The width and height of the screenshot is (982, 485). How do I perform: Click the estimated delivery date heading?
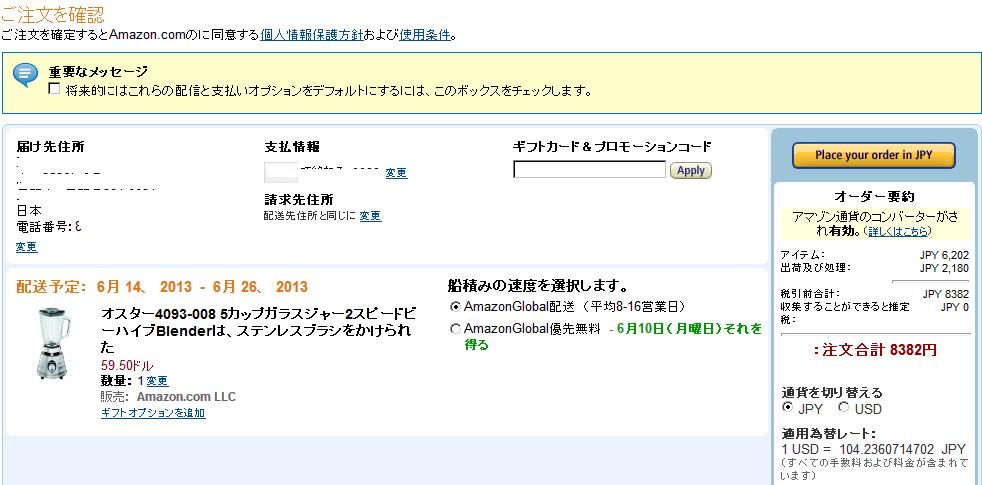pyautogui.click(x=162, y=287)
